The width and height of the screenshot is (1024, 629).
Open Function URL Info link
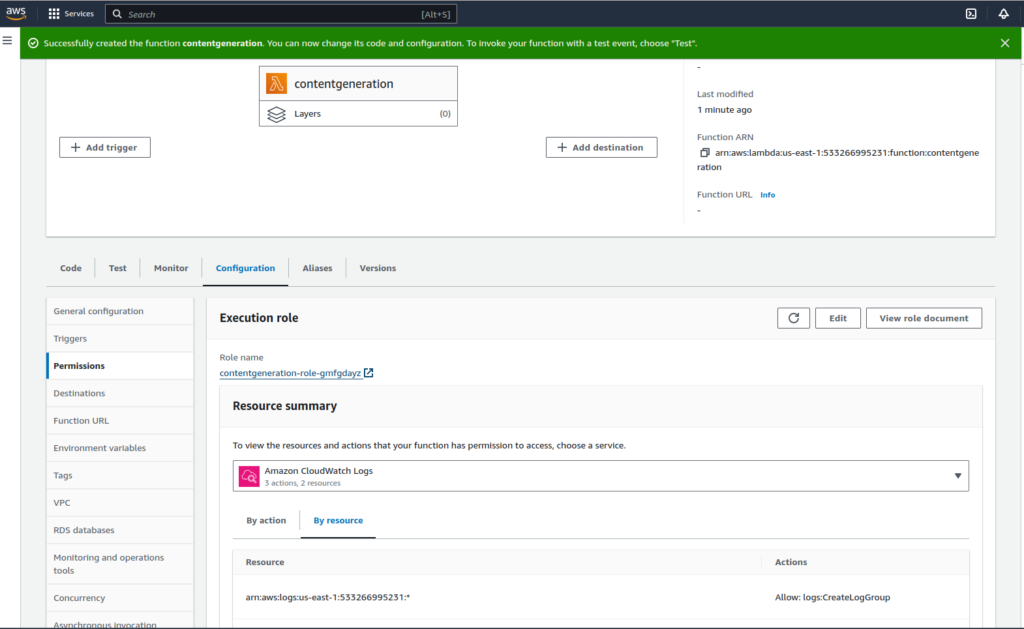(767, 195)
